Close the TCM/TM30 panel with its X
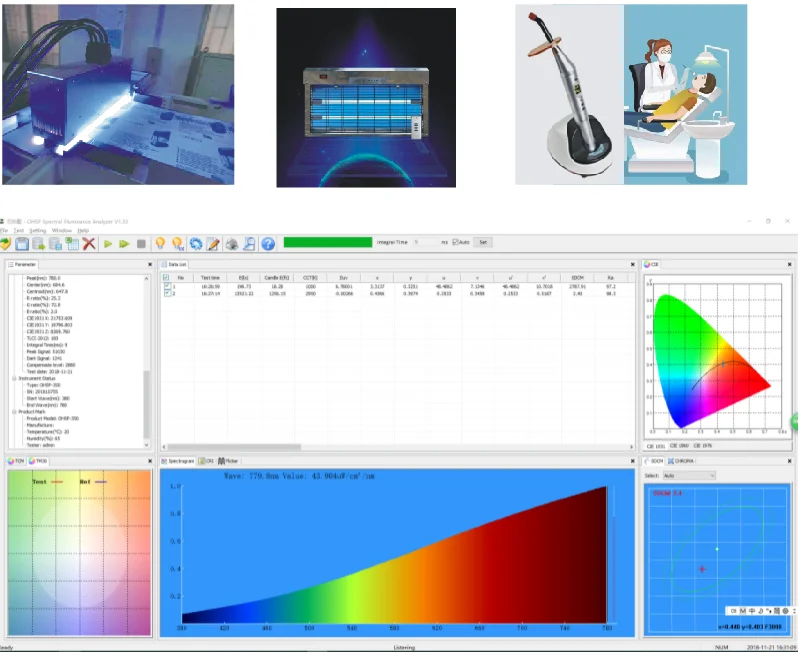 tap(150, 461)
